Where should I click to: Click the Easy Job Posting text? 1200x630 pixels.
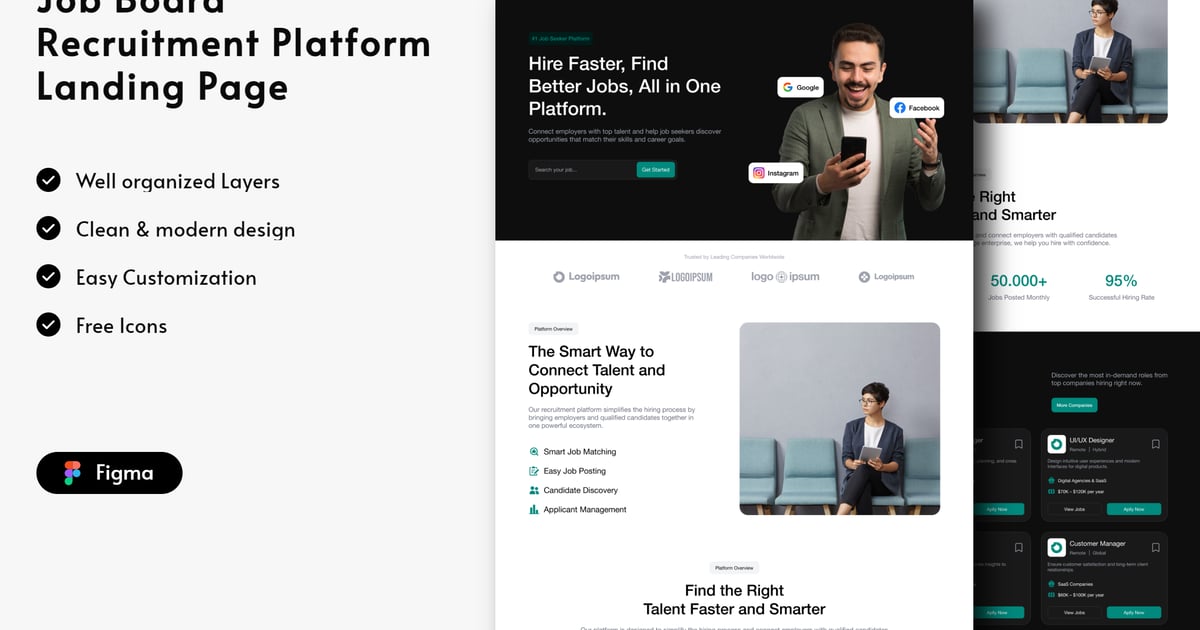[x=575, y=471]
